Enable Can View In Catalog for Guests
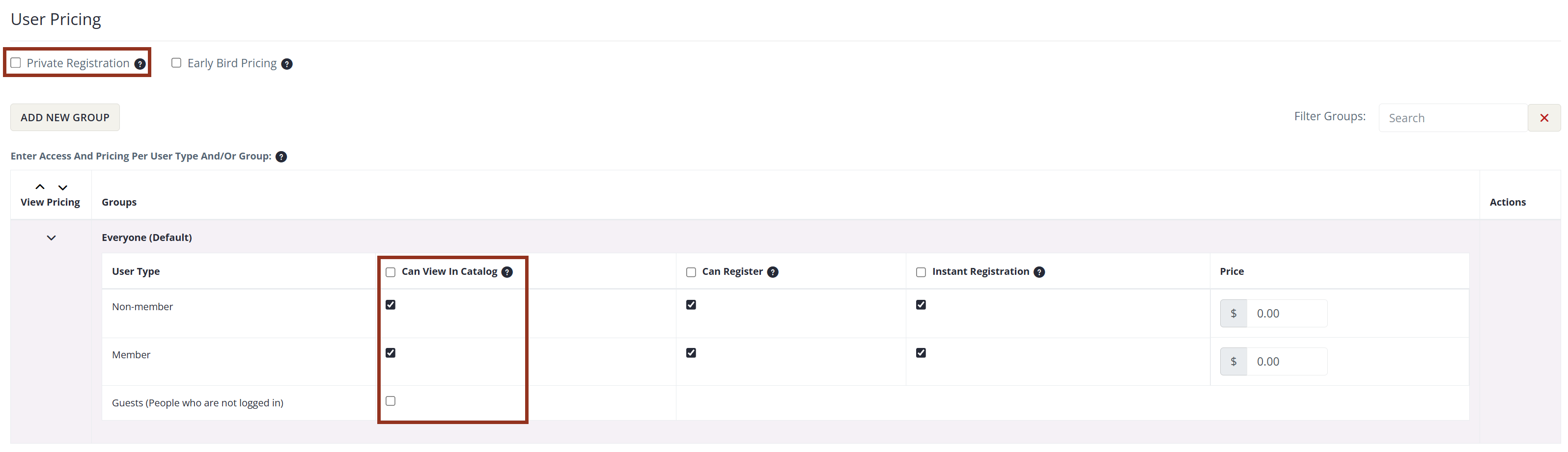This screenshot has width=1568, height=452. pyautogui.click(x=390, y=401)
